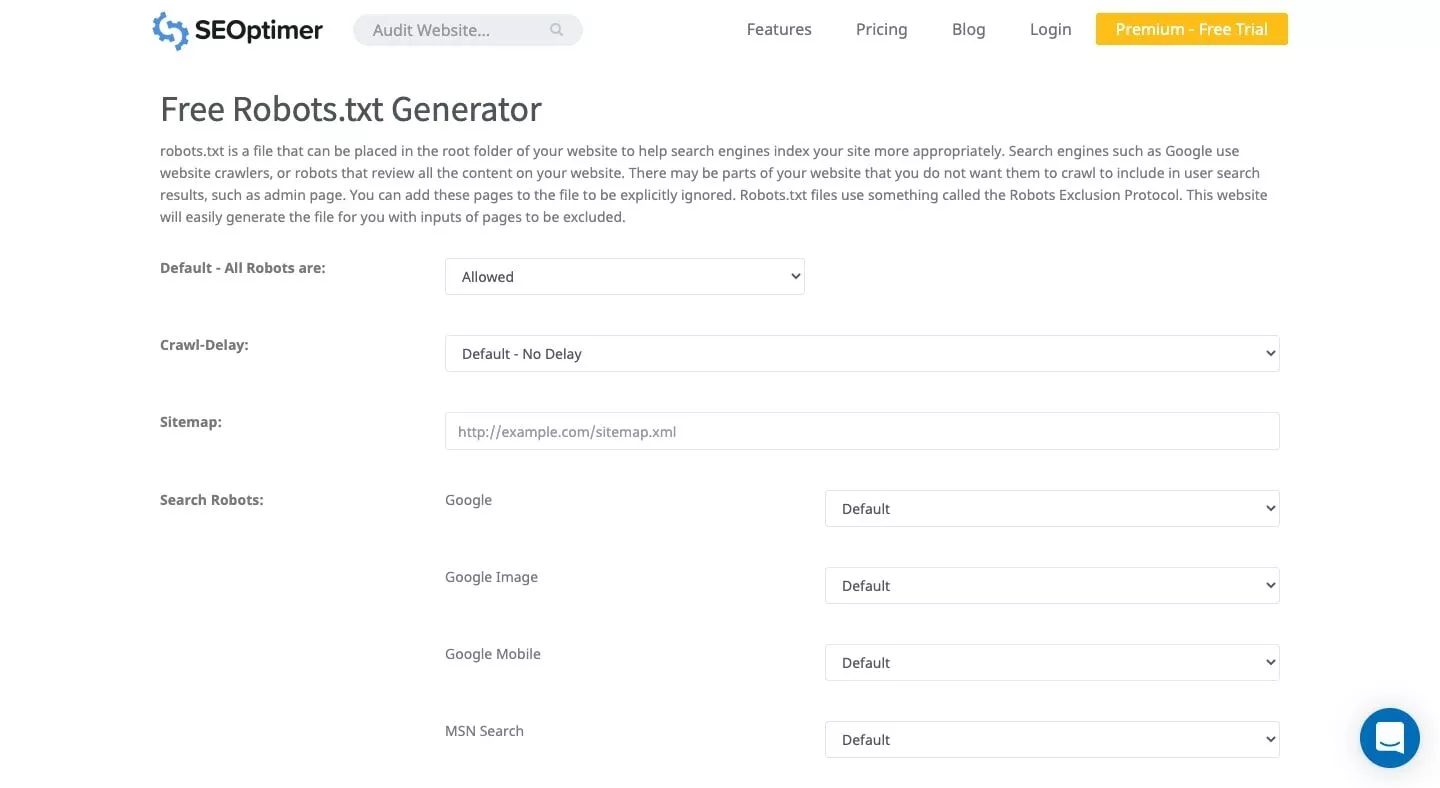Expand the Google Mobile Default dropdown
Screen dimensions: 1440x788
pyautogui.click(x=1052, y=663)
